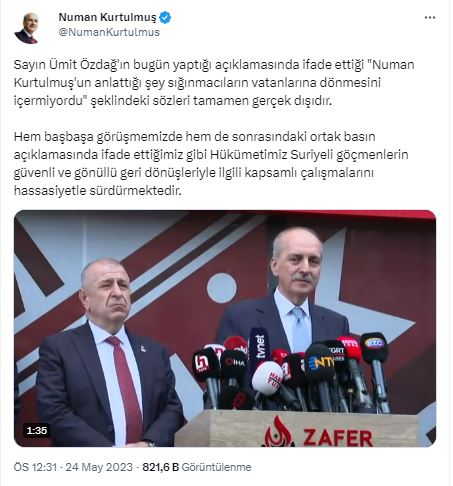Open the @NumanKurtulmus handle link
Screen dimensions: 453x486
click(109, 32)
